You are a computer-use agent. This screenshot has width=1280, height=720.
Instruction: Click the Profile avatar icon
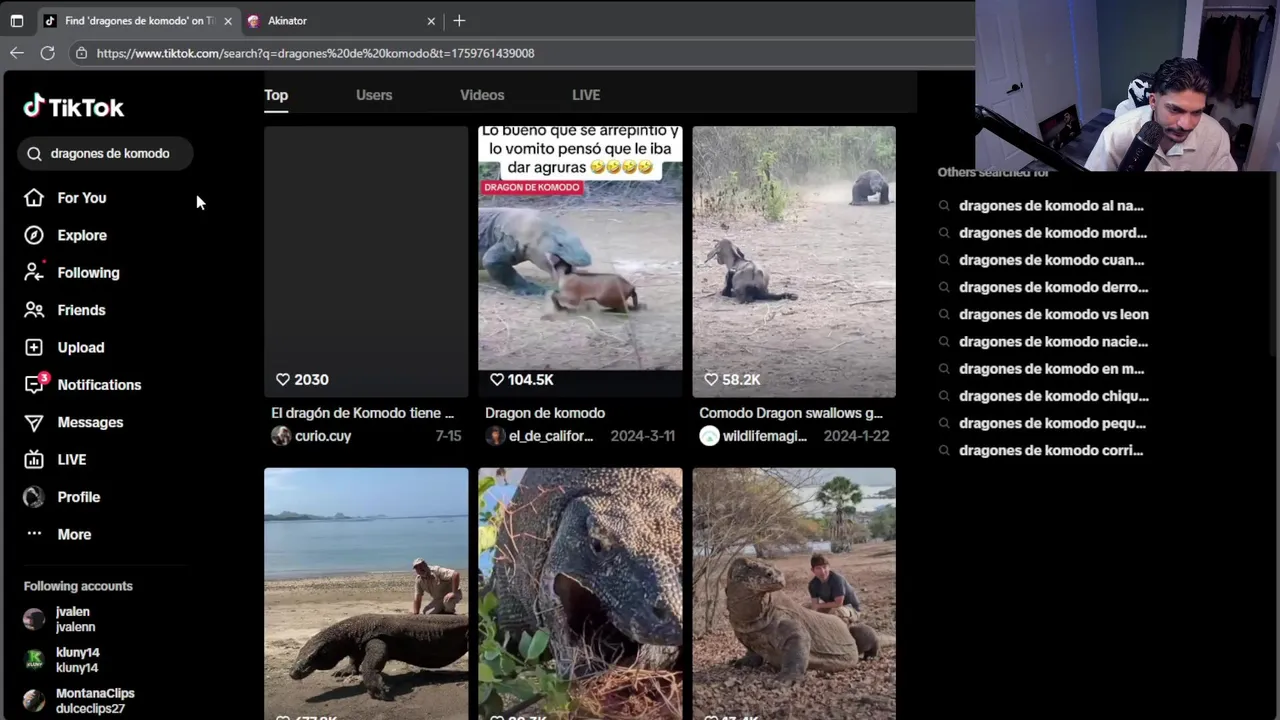click(34, 497)
